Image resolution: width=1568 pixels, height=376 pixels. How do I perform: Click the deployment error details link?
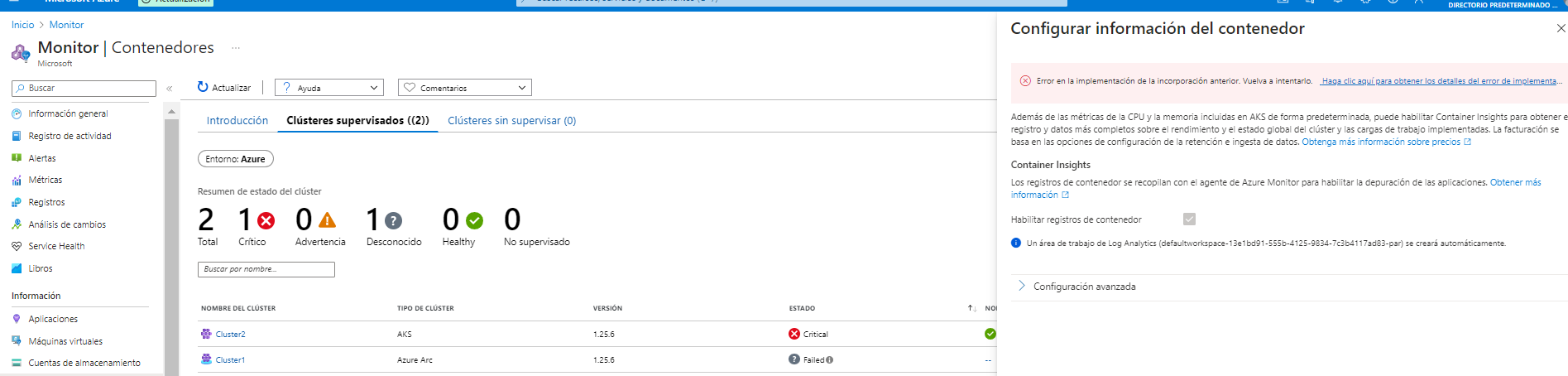pos(1441,81)
